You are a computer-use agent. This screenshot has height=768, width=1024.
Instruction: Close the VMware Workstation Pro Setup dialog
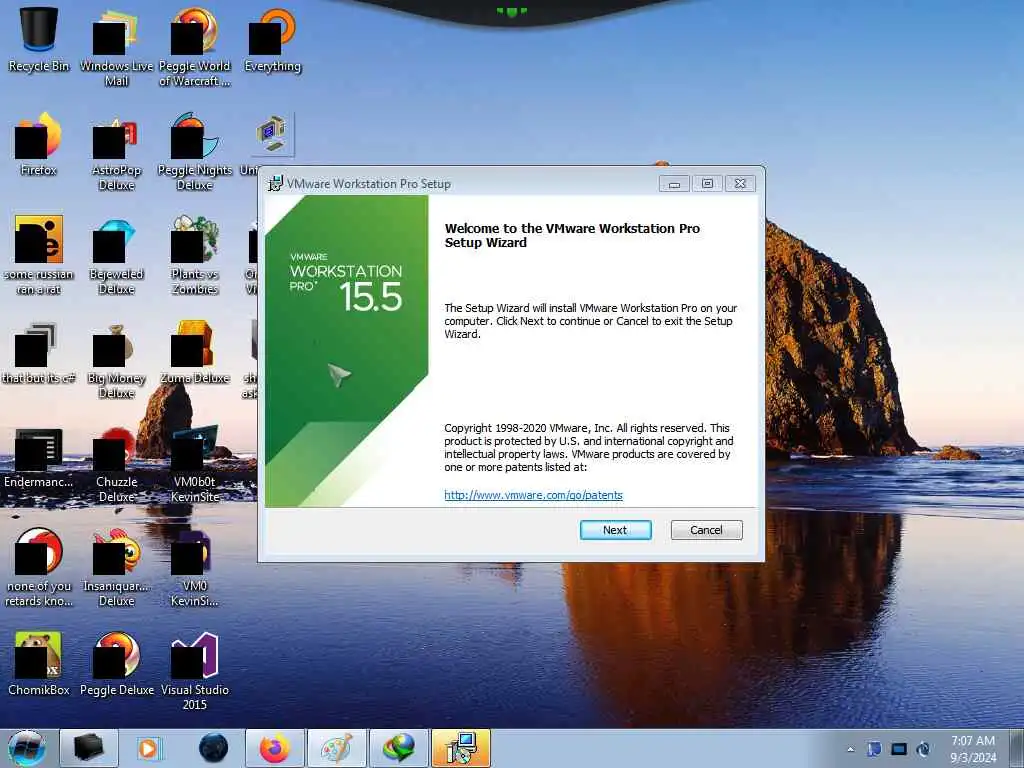point(740,184)
